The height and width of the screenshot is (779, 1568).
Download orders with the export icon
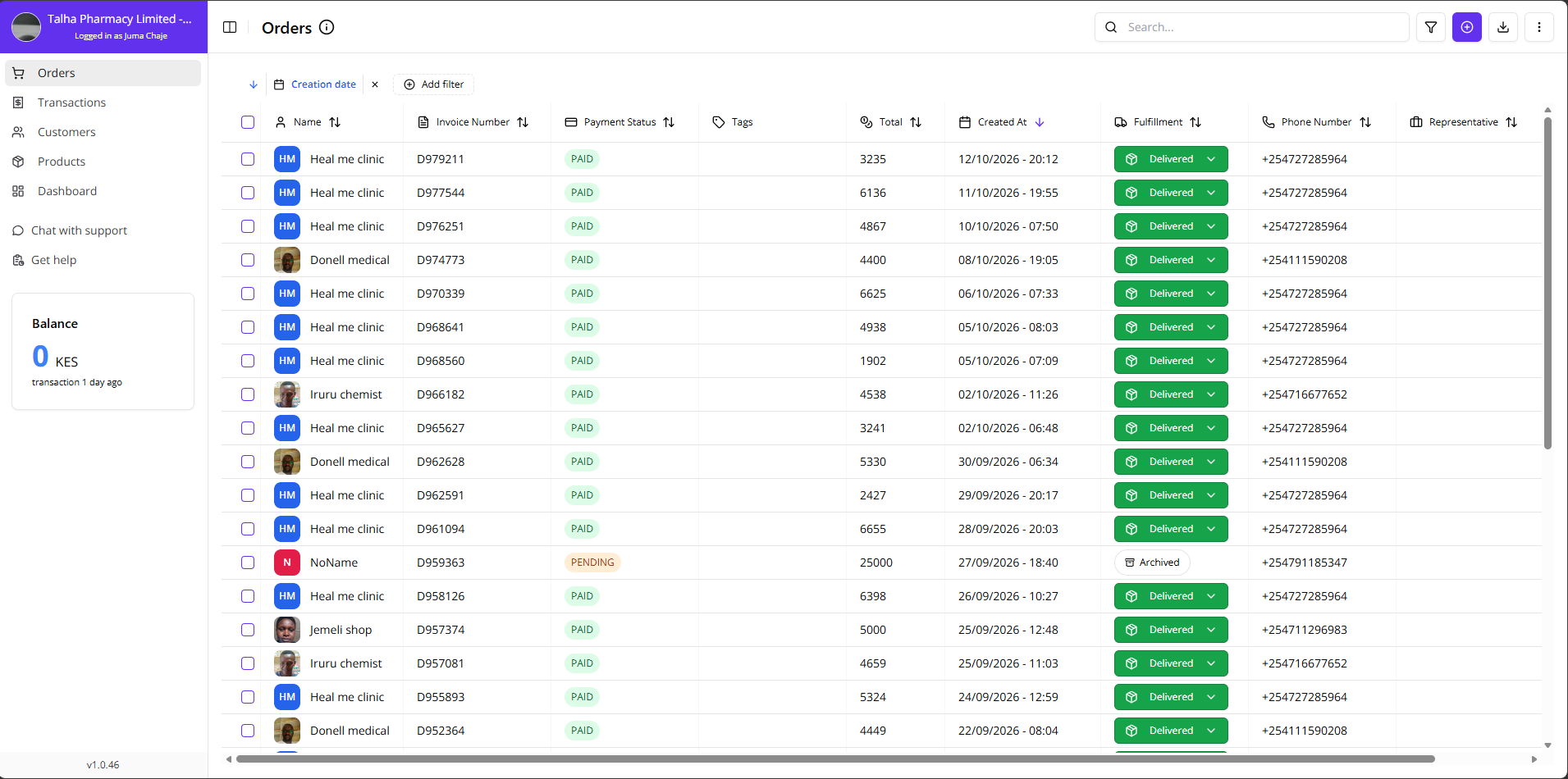[x=1503, y=27]
